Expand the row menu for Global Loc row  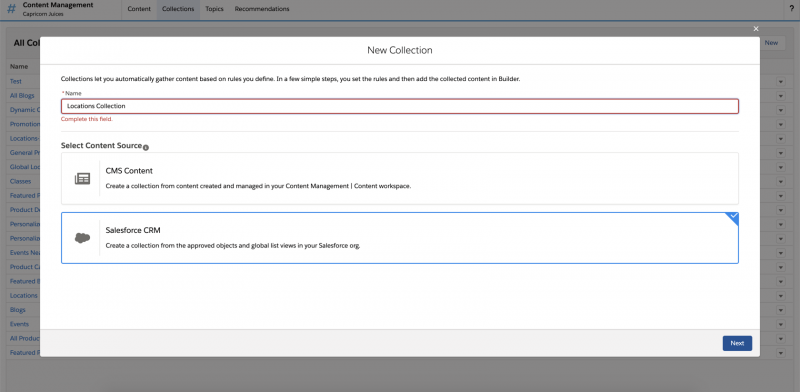781,168
